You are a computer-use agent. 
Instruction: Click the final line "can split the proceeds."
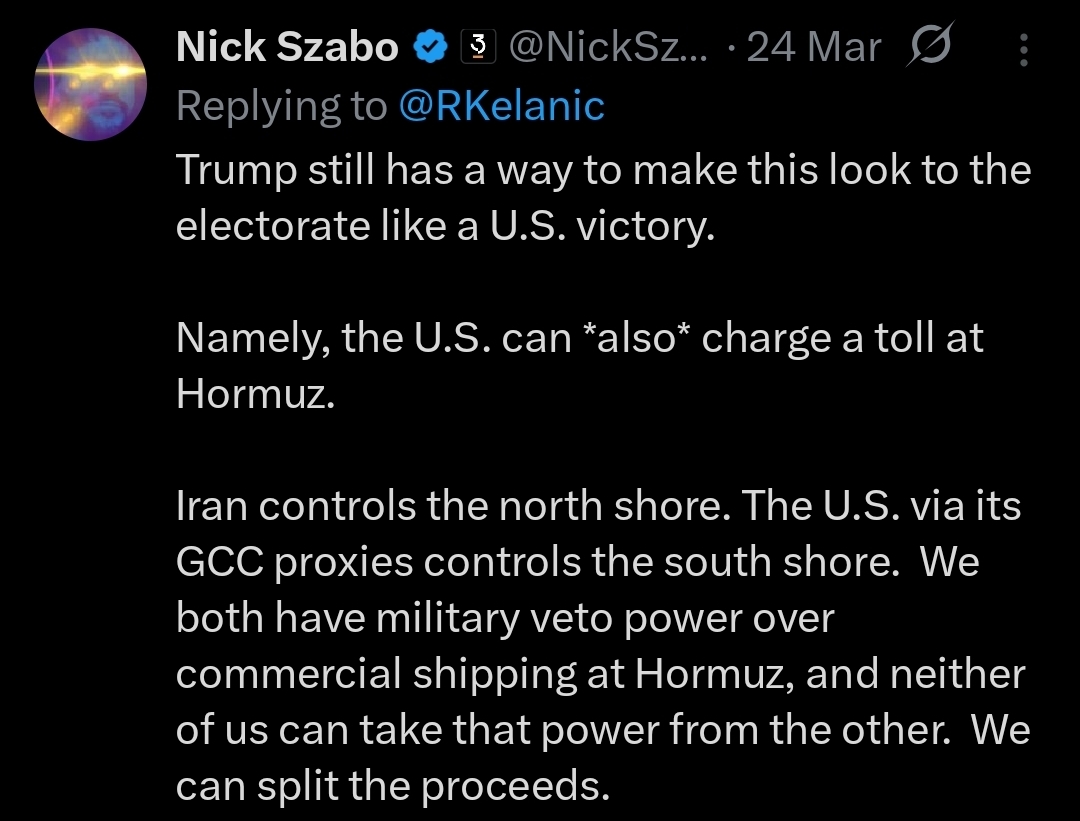click(392, 787)
